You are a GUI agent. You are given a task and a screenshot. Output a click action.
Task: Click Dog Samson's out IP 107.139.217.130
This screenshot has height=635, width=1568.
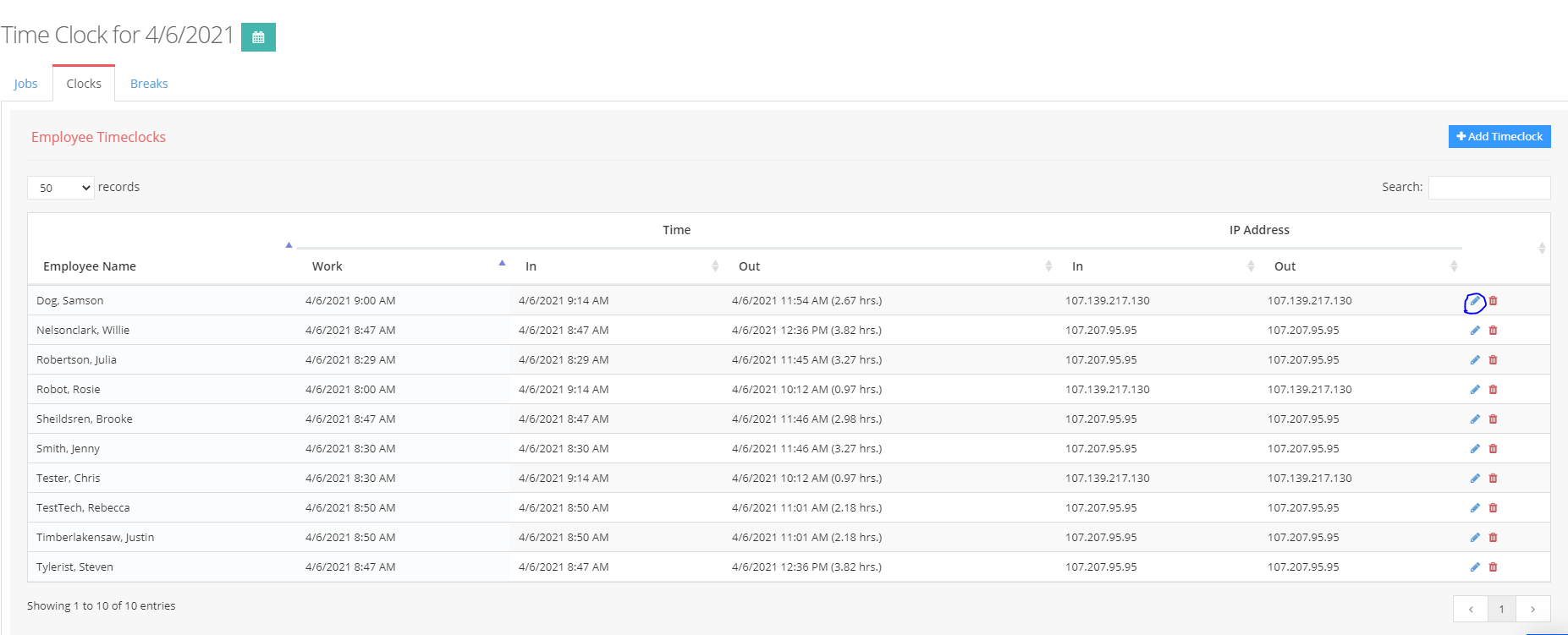click(x=1310, y=301)
